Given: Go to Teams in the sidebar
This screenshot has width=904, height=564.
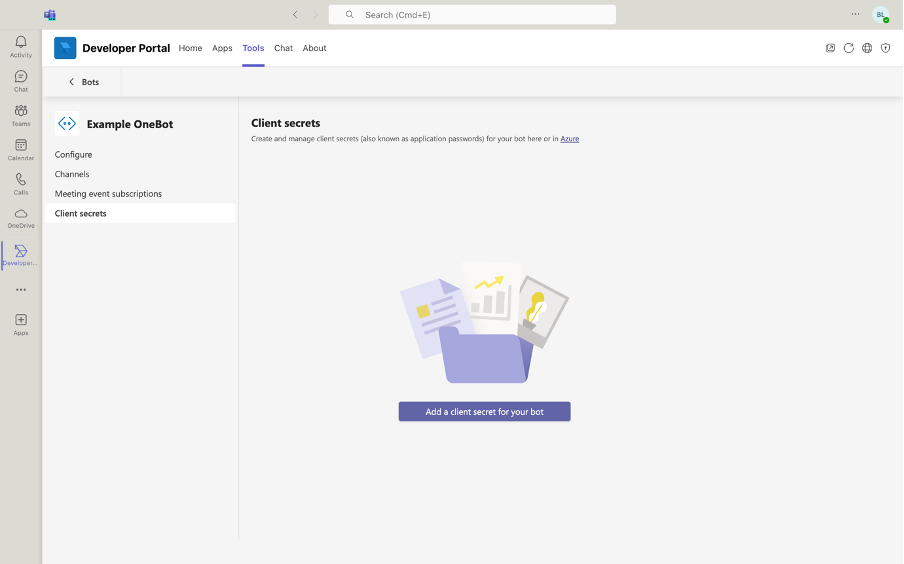Looking at the screenshot, I should (x=21, y=115).
